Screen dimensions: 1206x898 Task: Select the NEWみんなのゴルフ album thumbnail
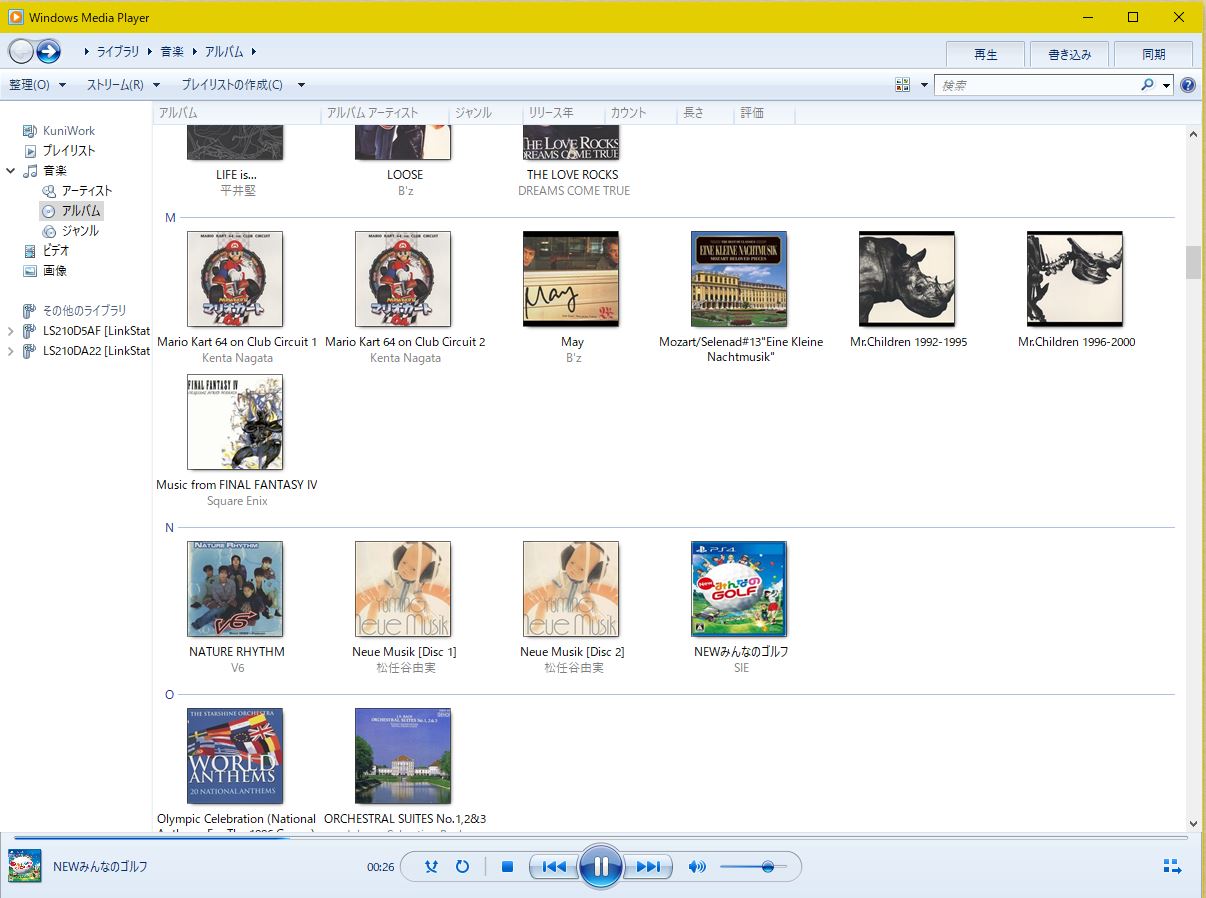coord(738,589)
